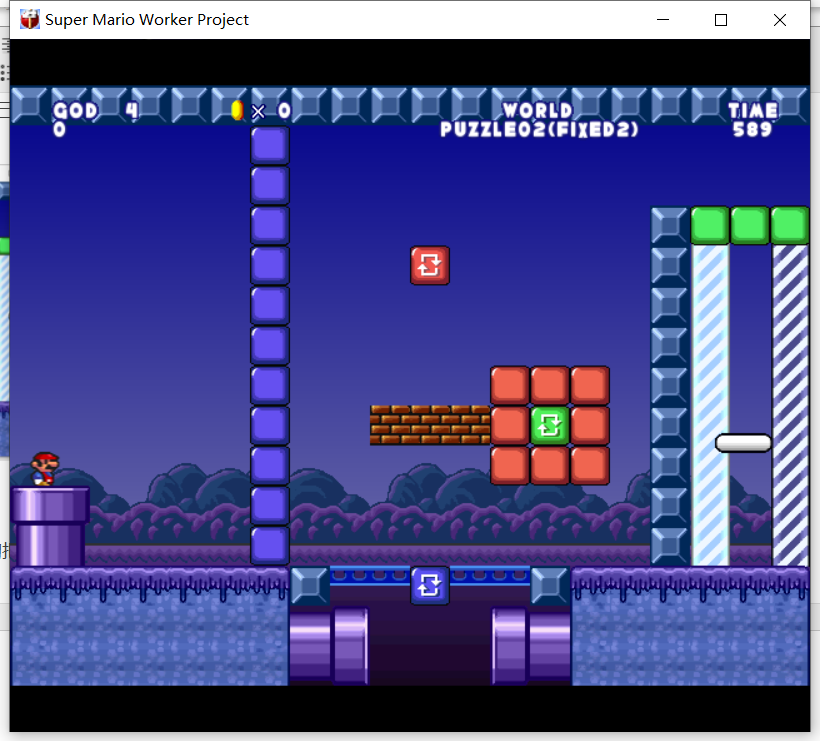The width and height of the screenshot is (820, 741).
Task: Click the "Super Mario Worker Project" window title
Action: click(x=147, y=20)
